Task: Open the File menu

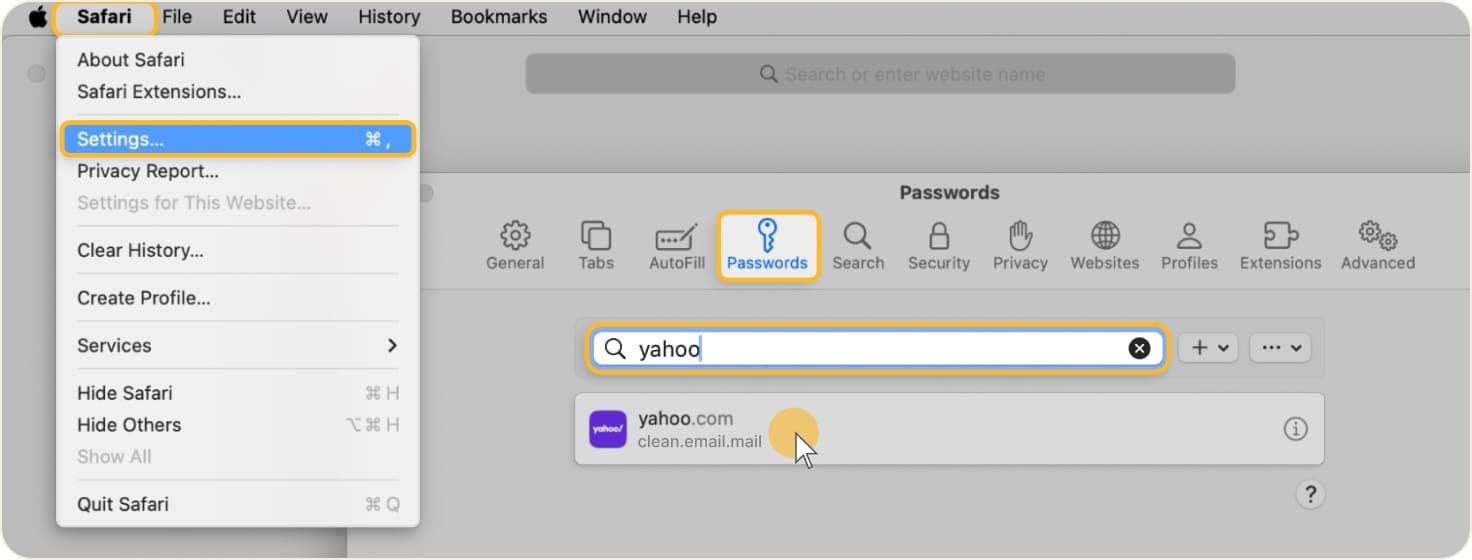Action: [177, 17]
